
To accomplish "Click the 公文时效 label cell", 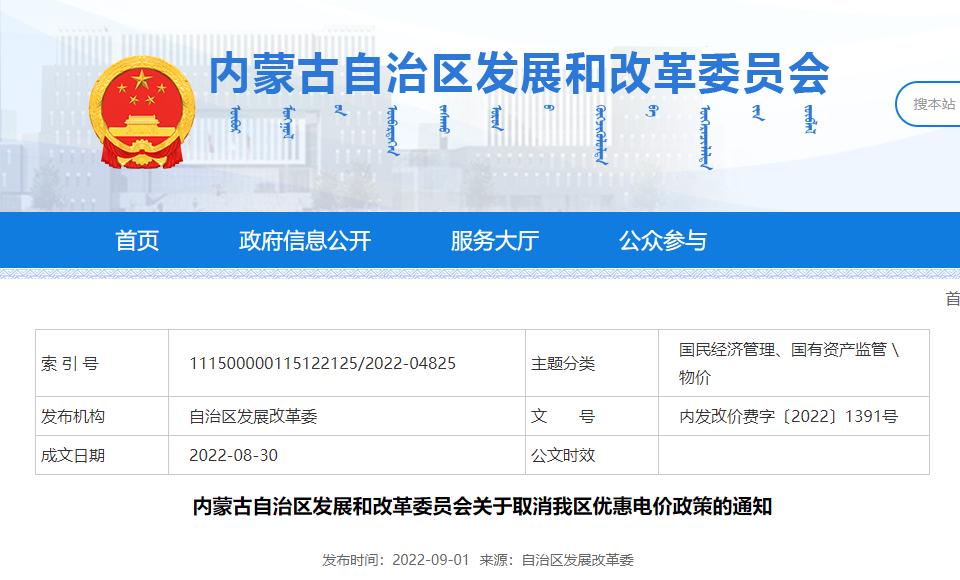I will pyautogui.click(x=563, y=455).
